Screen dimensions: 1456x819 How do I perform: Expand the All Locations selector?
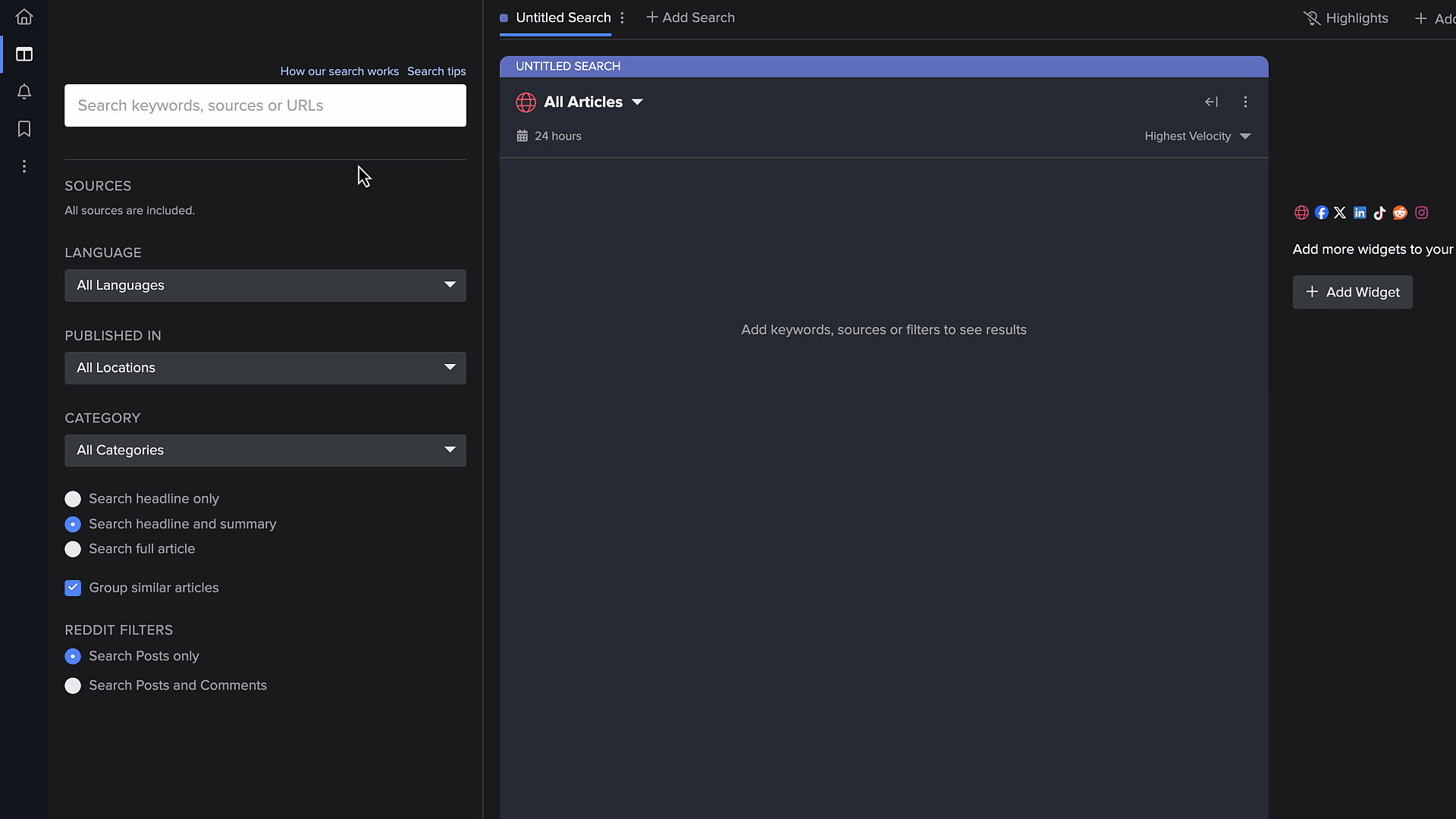coord(265,368)
